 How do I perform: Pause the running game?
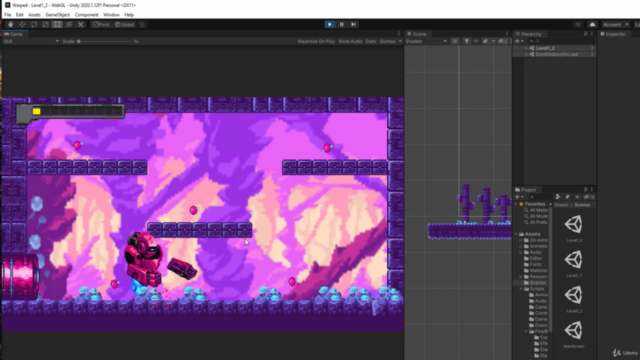[x=342, y=24]
